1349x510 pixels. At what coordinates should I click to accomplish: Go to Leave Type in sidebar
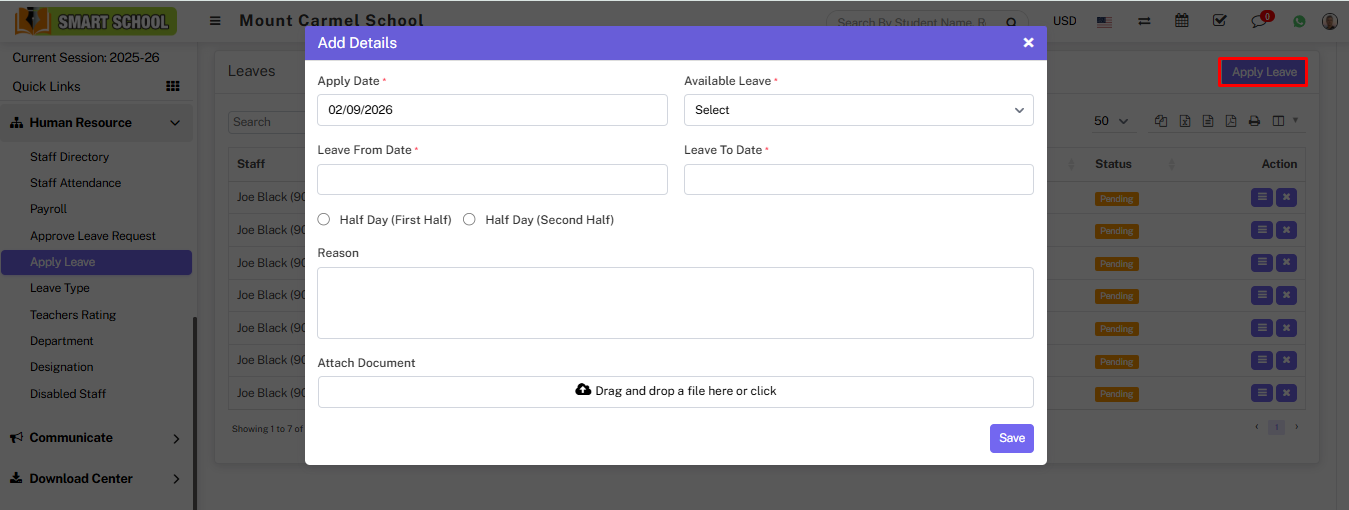tap(60, 288)
